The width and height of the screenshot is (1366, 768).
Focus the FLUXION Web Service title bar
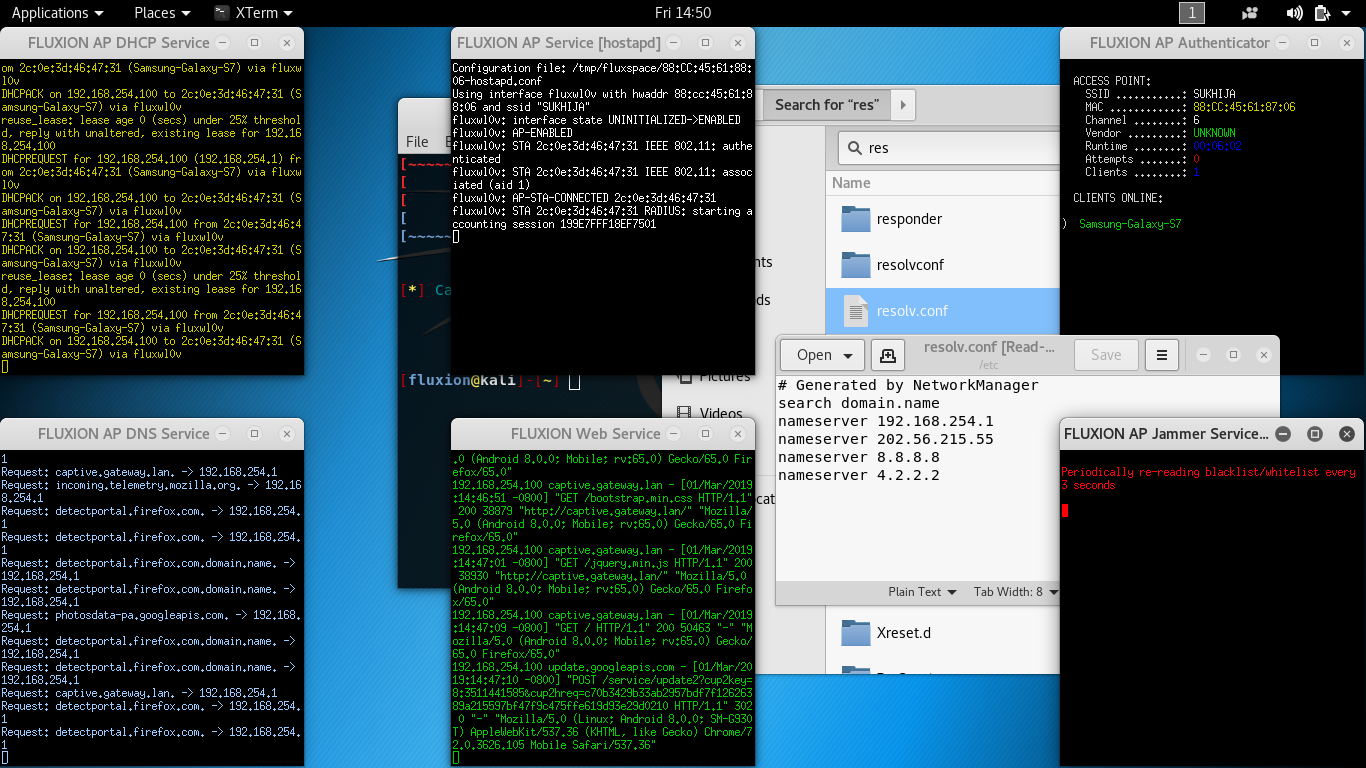(585, 434)
